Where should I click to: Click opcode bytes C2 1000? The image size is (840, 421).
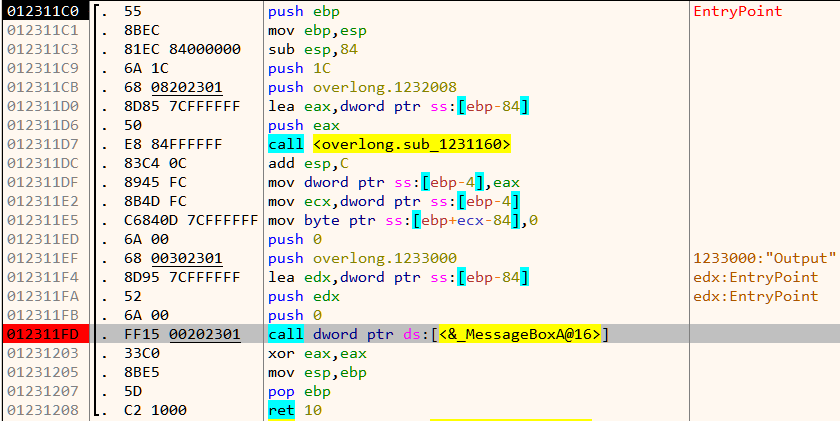tap(155, 410)
